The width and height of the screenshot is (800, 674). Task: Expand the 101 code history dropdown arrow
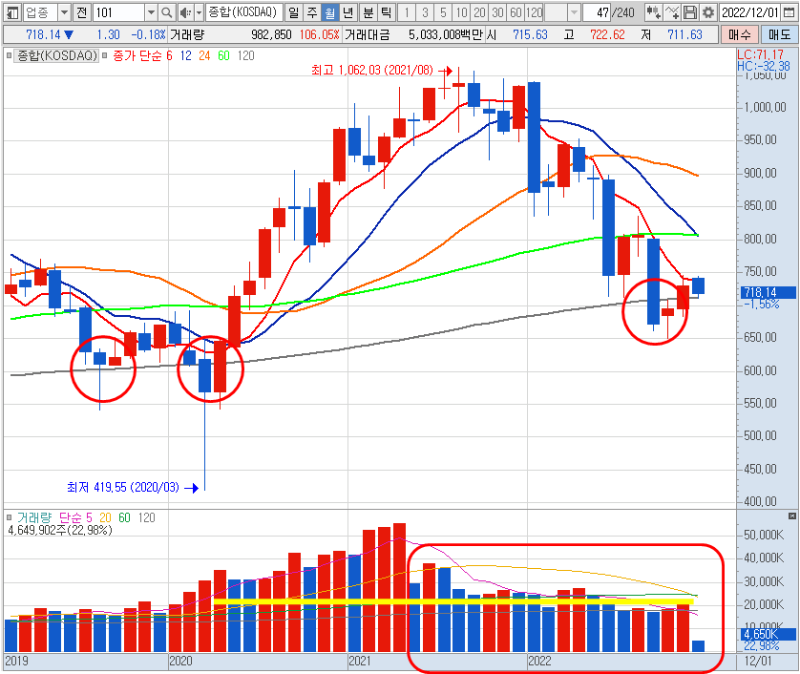coord(151,12)
